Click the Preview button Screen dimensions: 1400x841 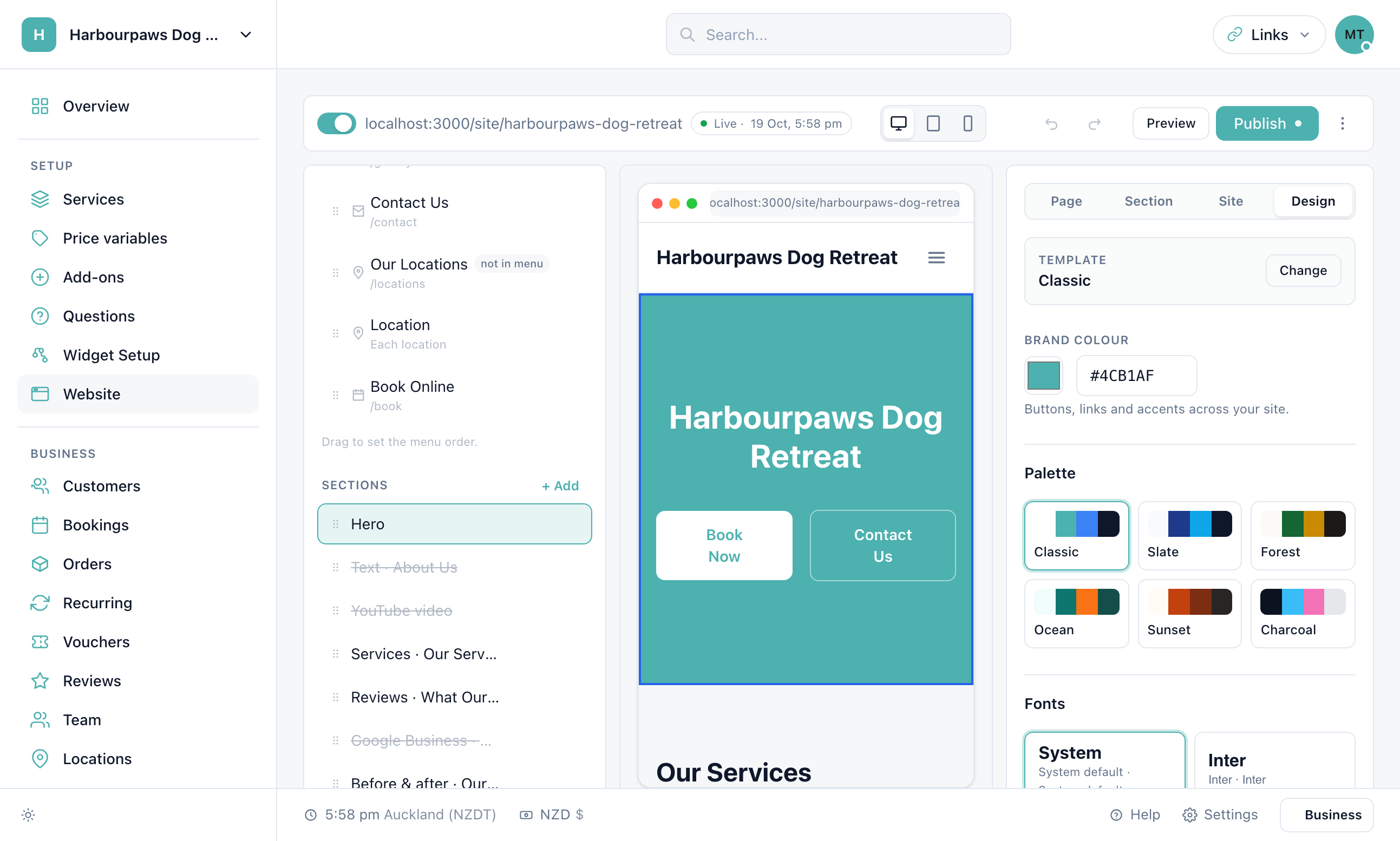(1170, 123)
